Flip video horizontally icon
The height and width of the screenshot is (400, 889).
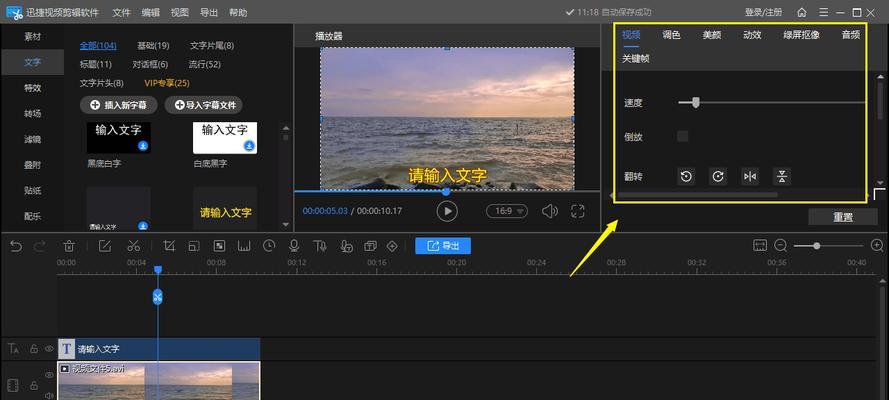coord(750,177)
